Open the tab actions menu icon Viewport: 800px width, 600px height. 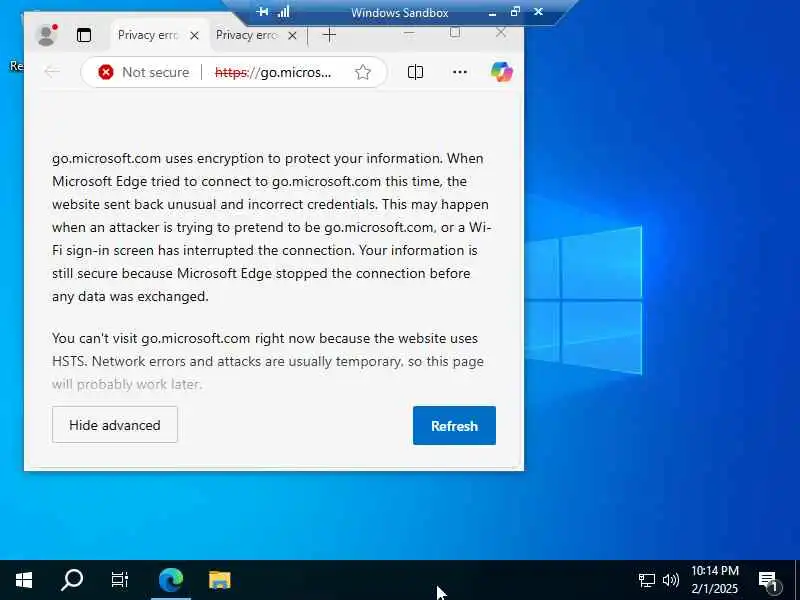pos(84,35)
